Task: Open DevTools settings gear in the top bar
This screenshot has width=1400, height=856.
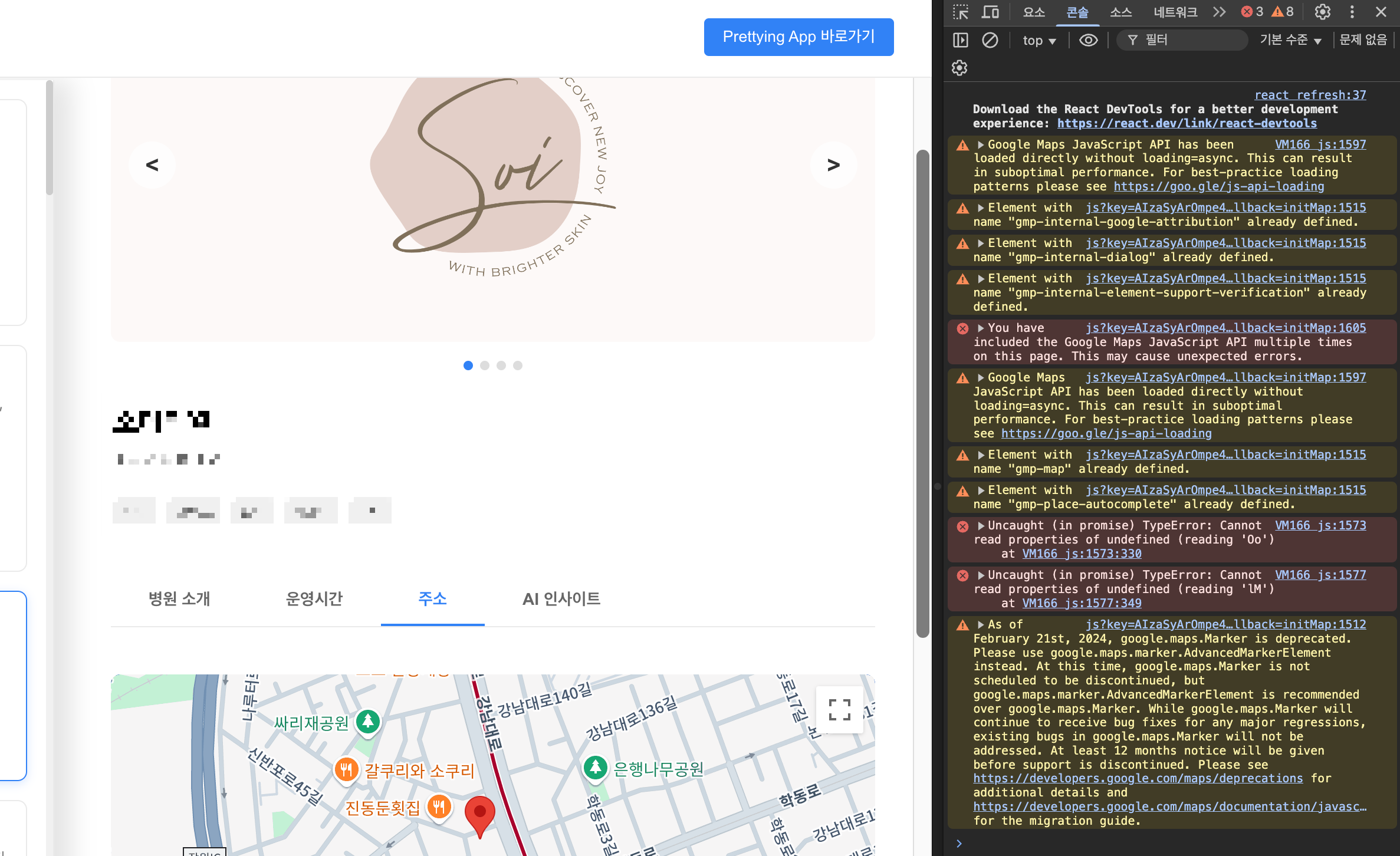Action: point(1323,12)
